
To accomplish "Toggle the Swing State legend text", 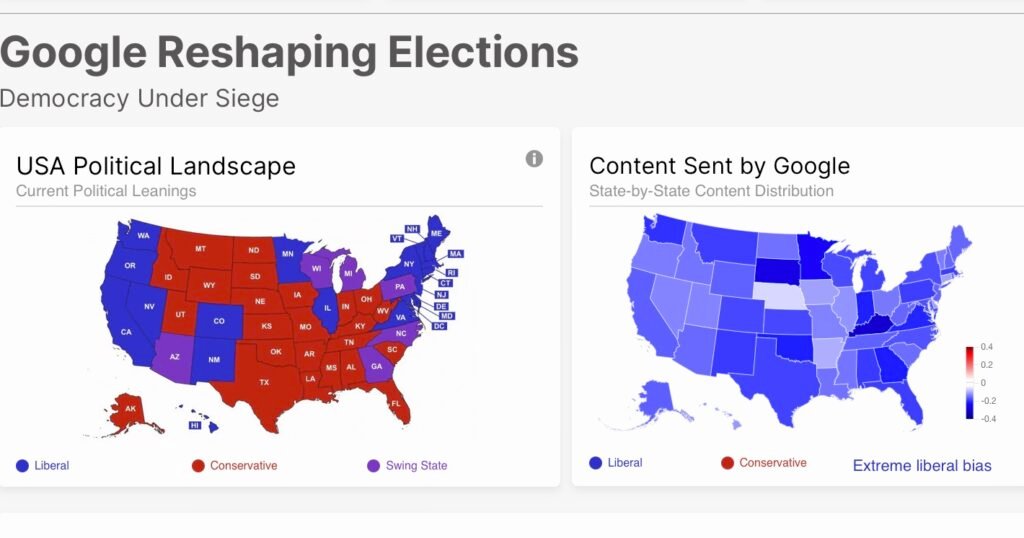I will pyautogui.click(x=416, y=465).
